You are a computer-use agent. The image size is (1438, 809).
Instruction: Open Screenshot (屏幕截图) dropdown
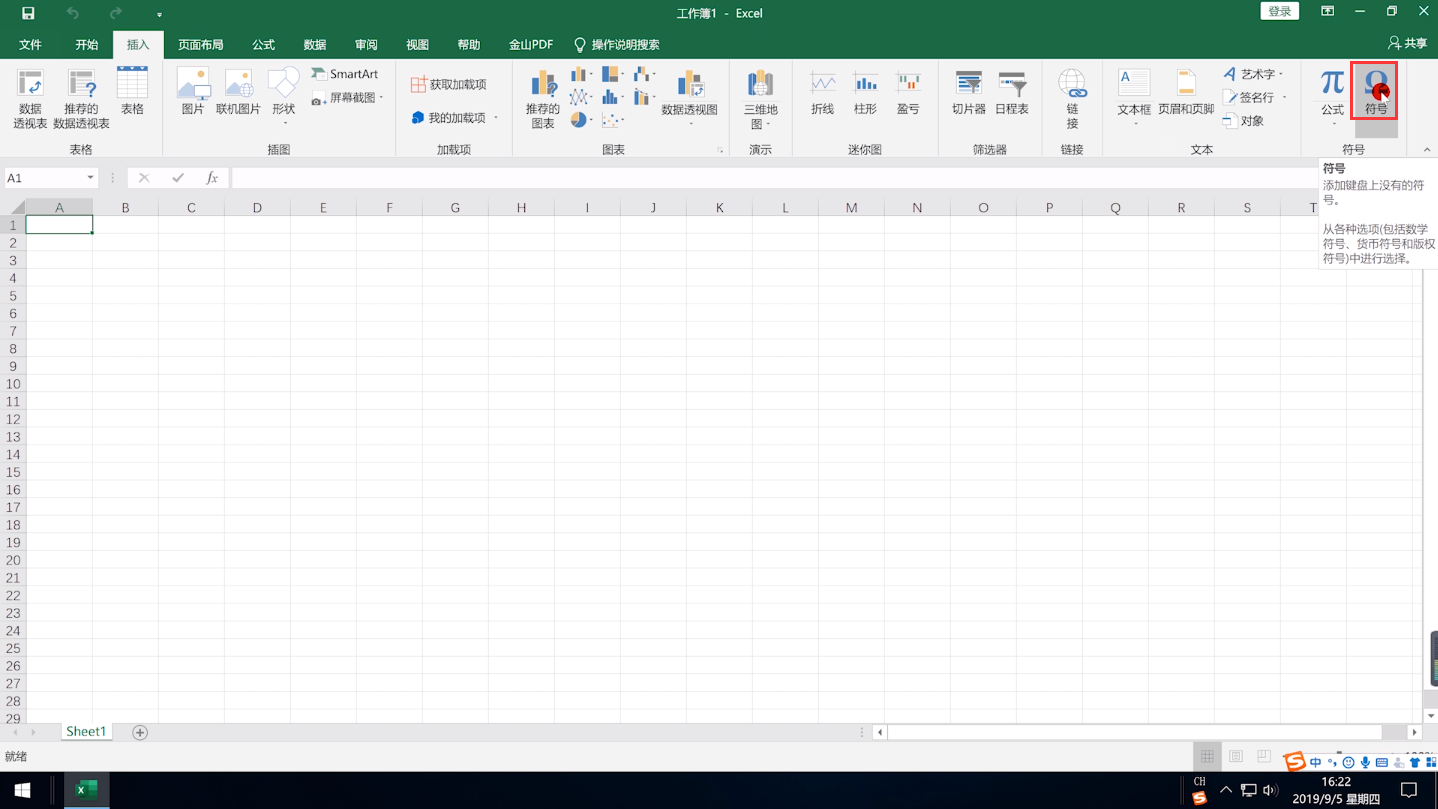point(347,98)
